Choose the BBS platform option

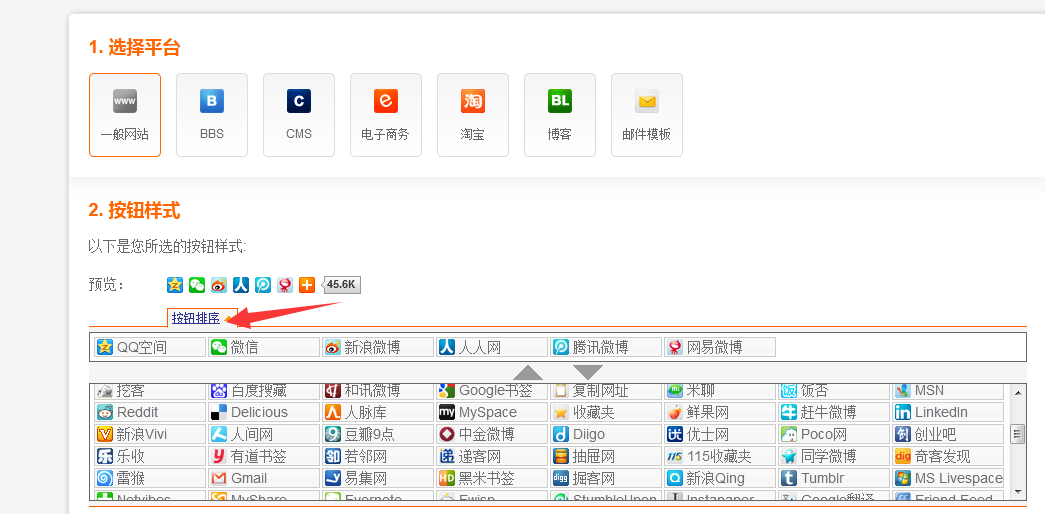[x=211, y=115]
